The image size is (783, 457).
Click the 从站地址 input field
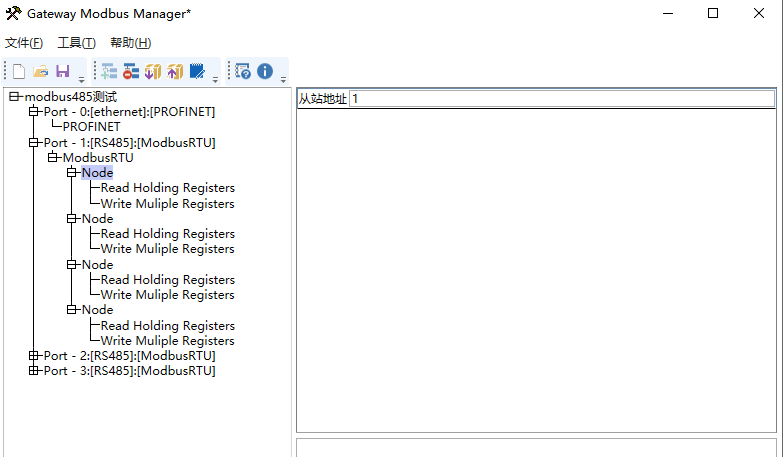562,99
